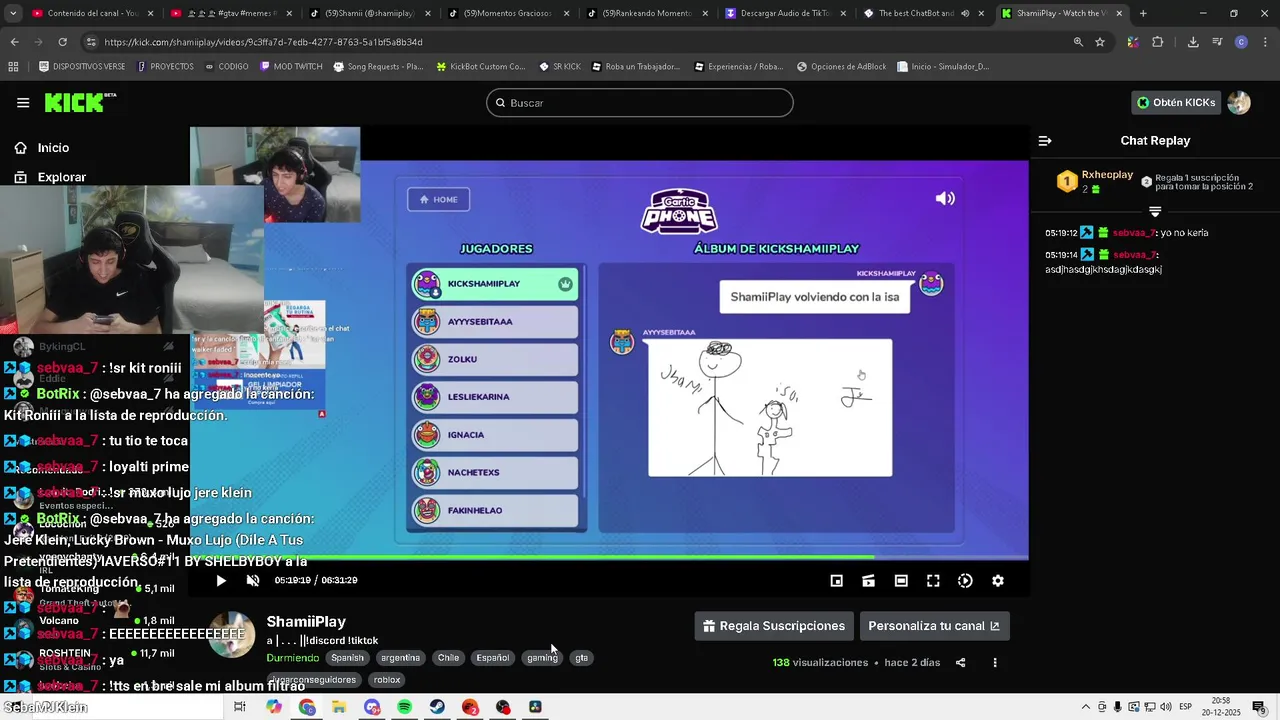Open the Durmiendo category link

tap(293, 658)
